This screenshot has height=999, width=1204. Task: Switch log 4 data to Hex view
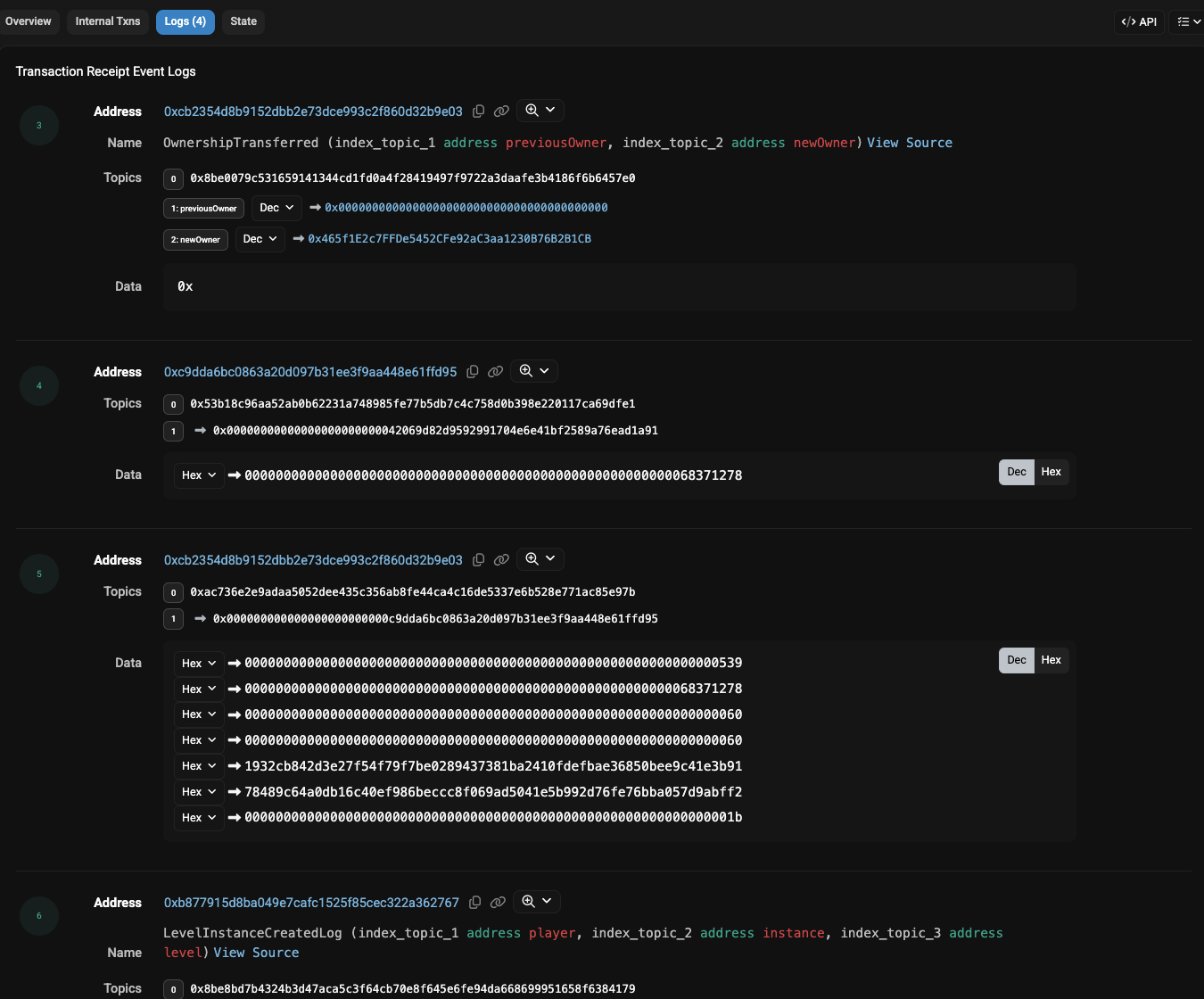click(1051, 472)
